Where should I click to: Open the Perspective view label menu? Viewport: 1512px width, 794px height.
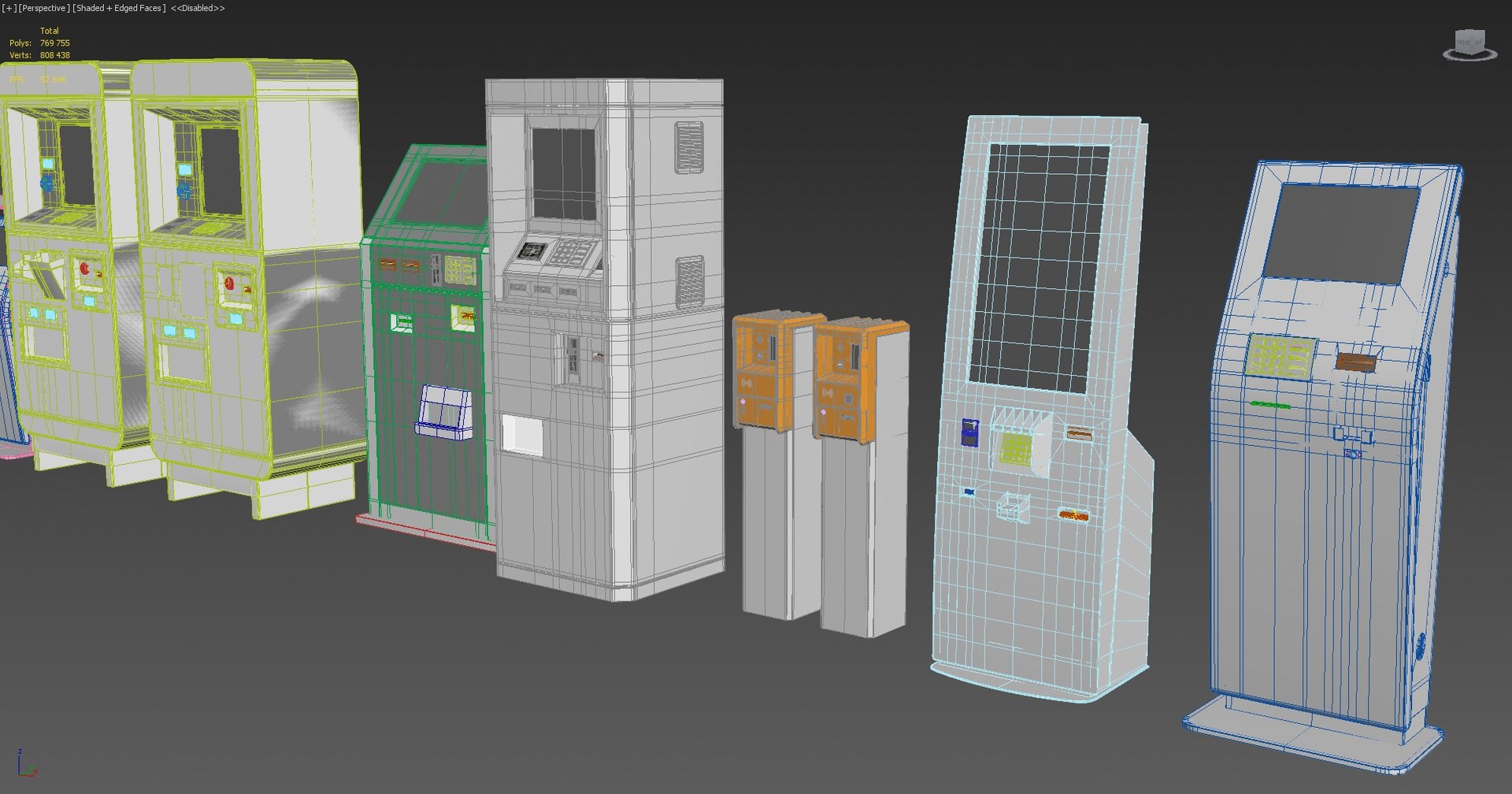coord(43,8)
